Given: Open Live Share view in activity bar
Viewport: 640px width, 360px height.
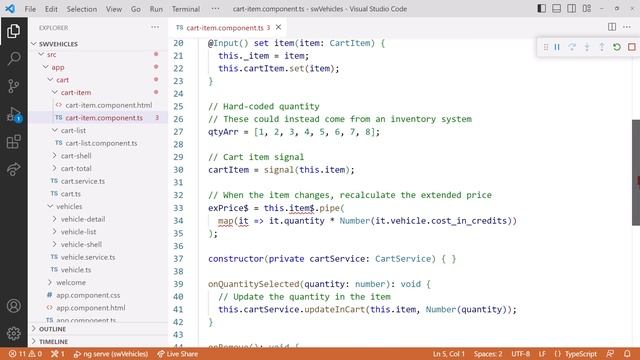Looking at the screenshot, I should (x=13, y=169).
